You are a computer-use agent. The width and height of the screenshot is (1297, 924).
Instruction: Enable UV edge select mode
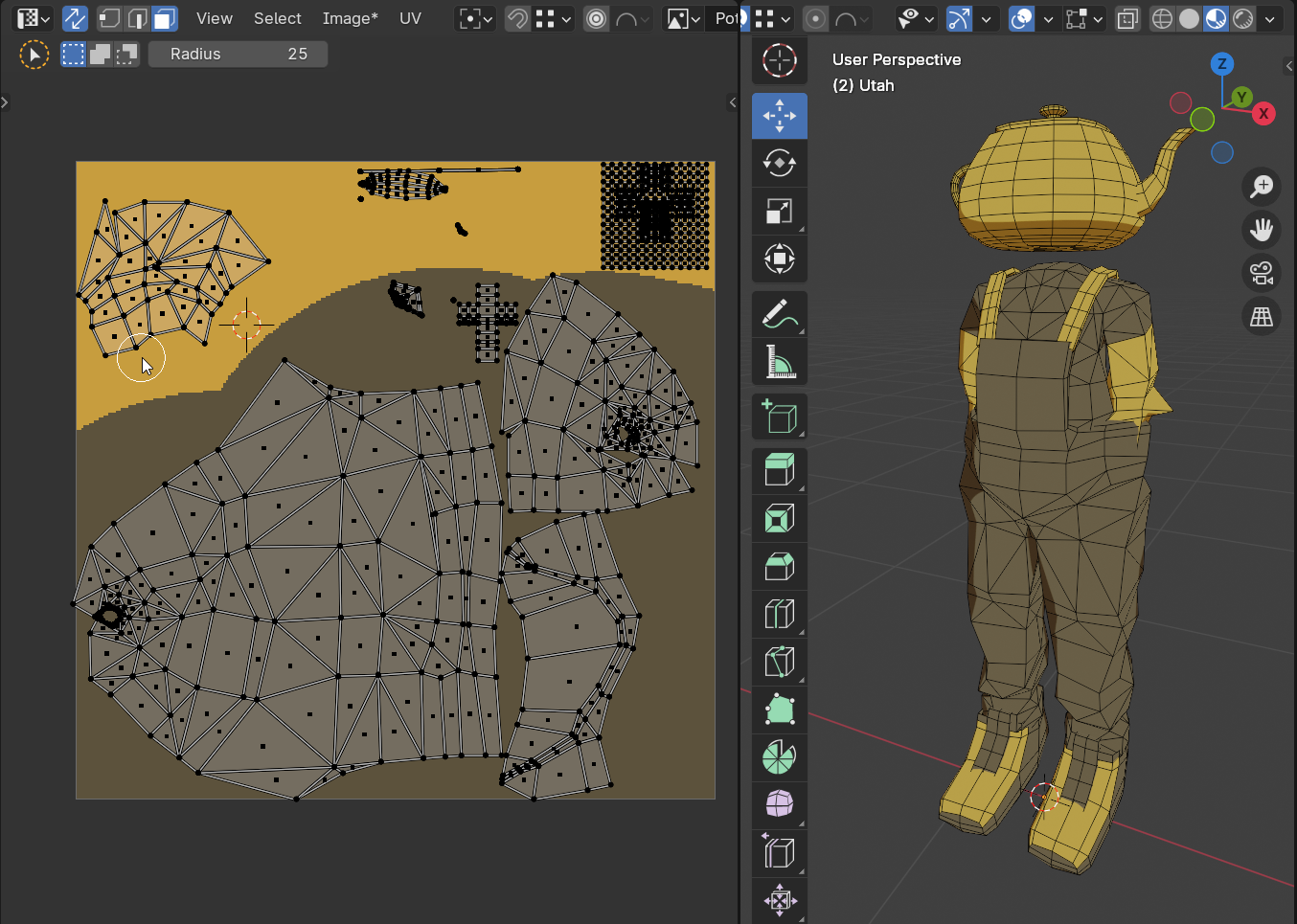pos(137,18)
